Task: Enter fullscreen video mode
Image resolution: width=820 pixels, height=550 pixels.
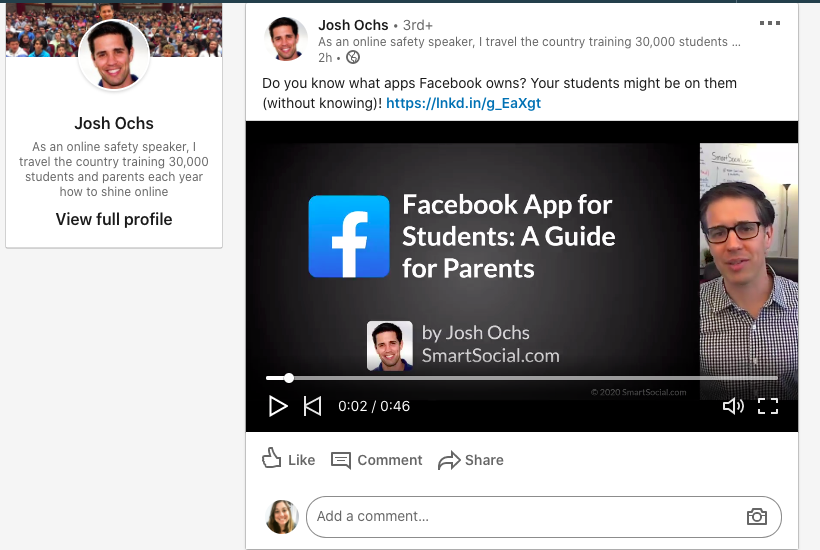Action: (x=768, y=406)
